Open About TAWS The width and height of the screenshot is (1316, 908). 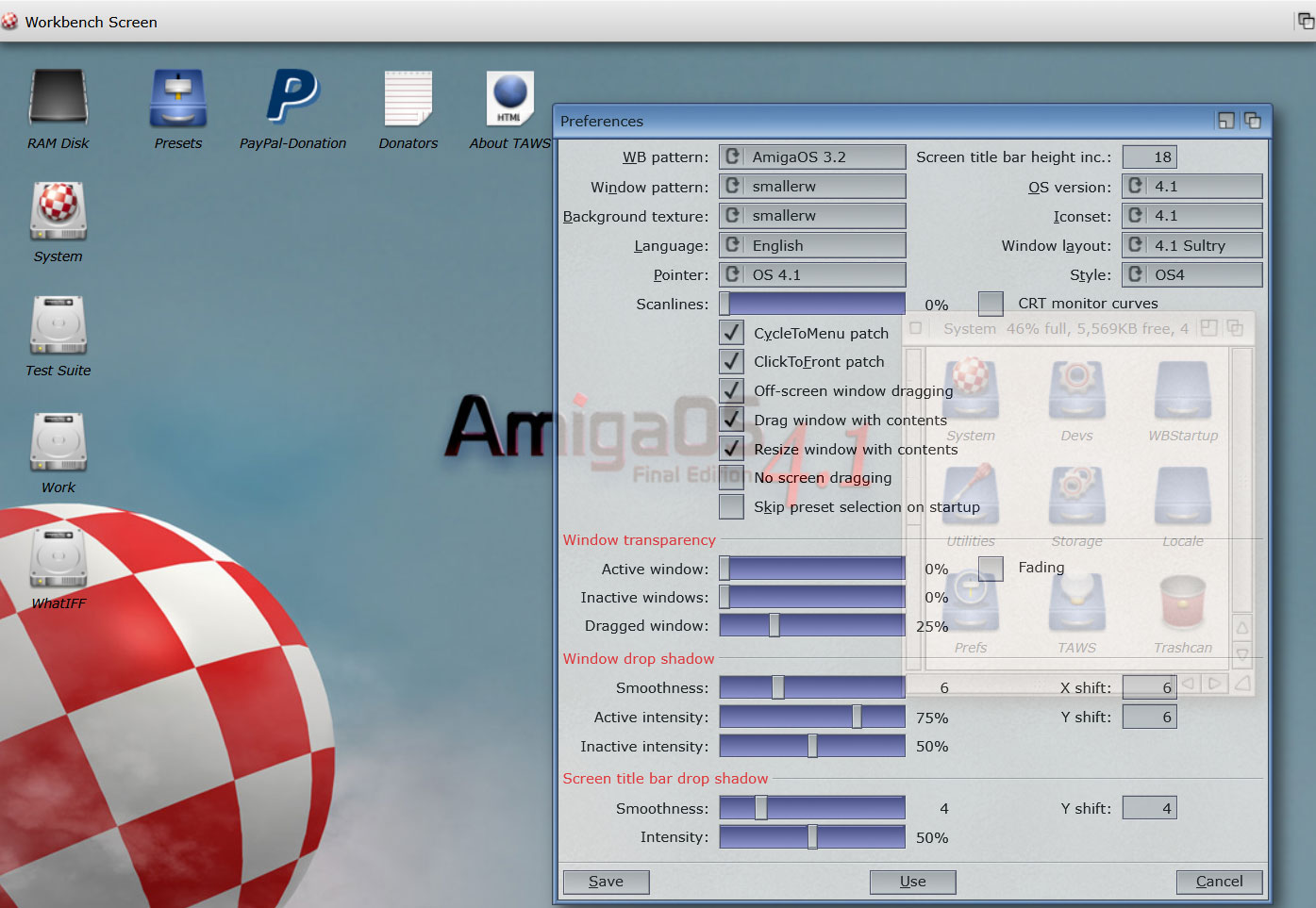510,97
